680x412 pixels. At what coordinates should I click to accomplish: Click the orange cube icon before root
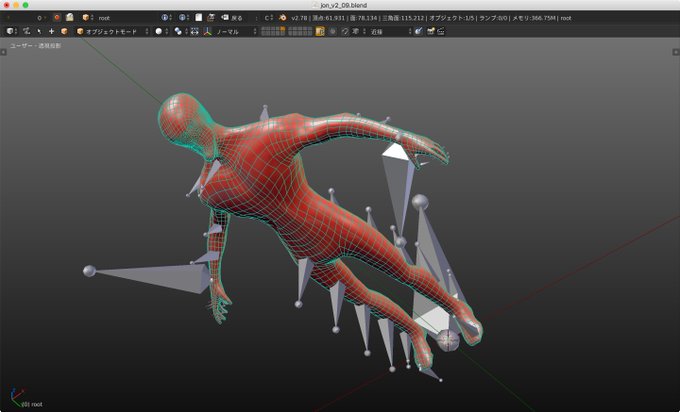click(86, 18)
